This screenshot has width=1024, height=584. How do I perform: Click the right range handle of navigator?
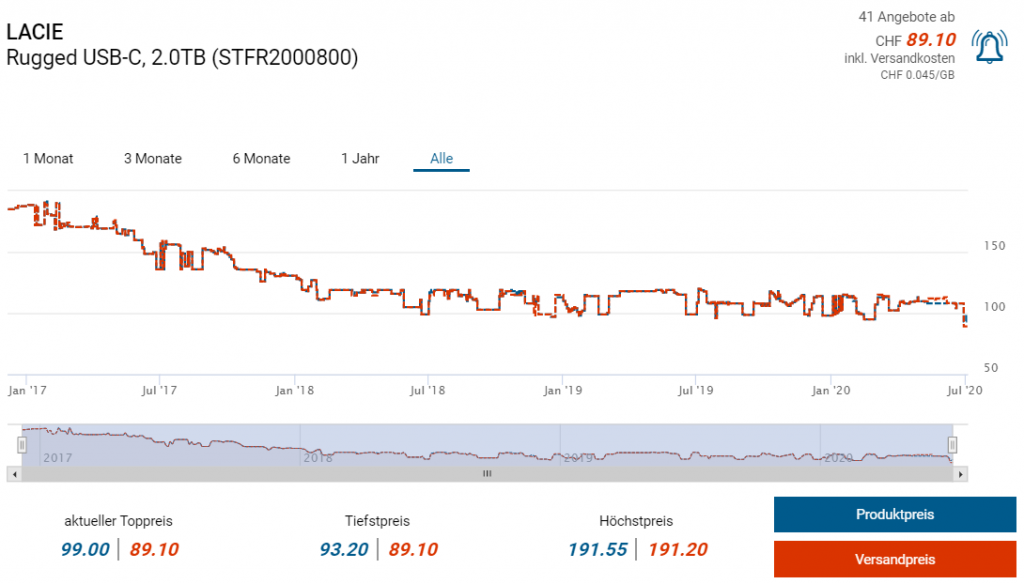tap(953, 445)
